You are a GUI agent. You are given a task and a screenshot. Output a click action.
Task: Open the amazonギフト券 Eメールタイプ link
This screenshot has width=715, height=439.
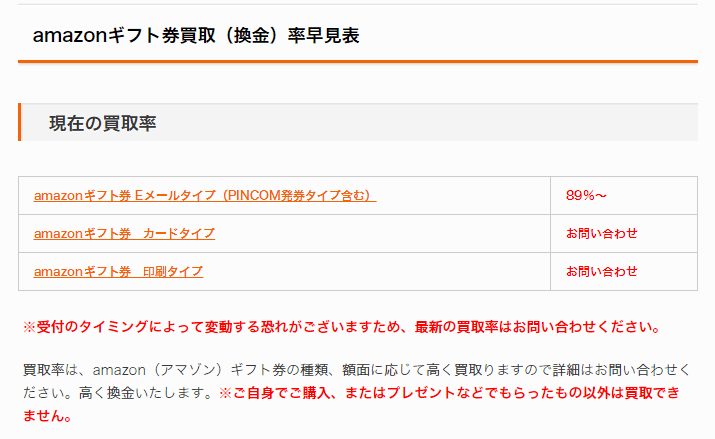pos(205,196)
